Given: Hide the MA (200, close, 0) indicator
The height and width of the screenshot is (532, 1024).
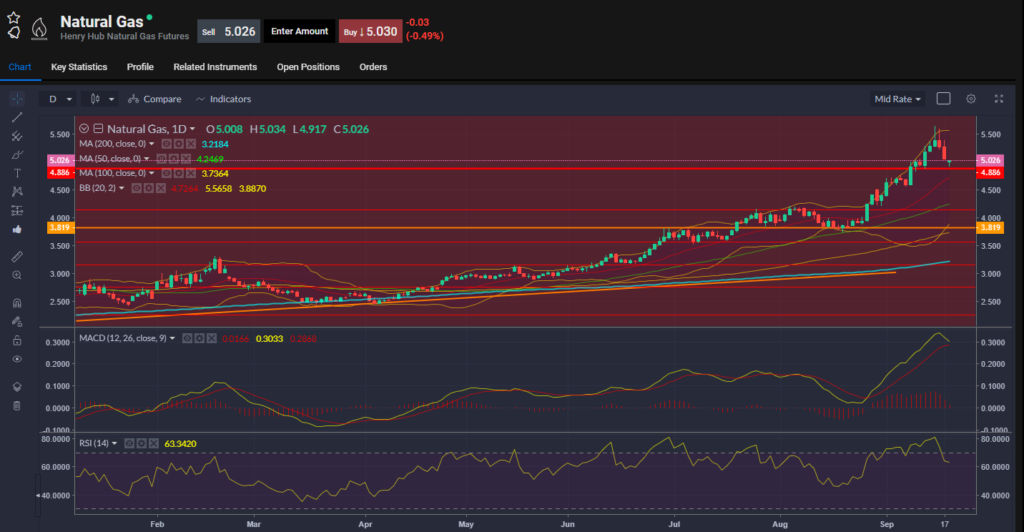Looking at the screenshot, I should 166,143.
